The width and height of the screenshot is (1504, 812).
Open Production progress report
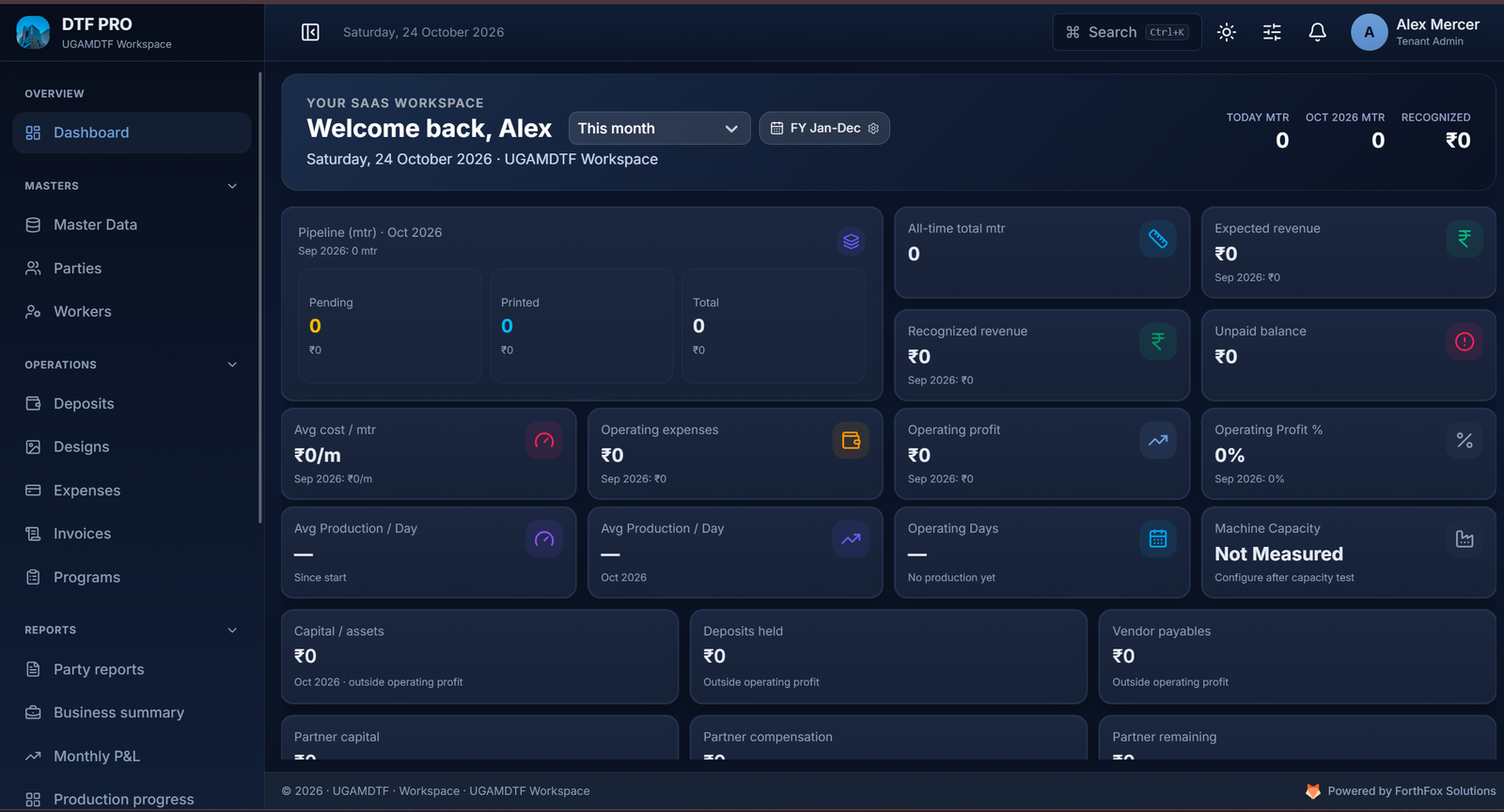tap(132, 799)
